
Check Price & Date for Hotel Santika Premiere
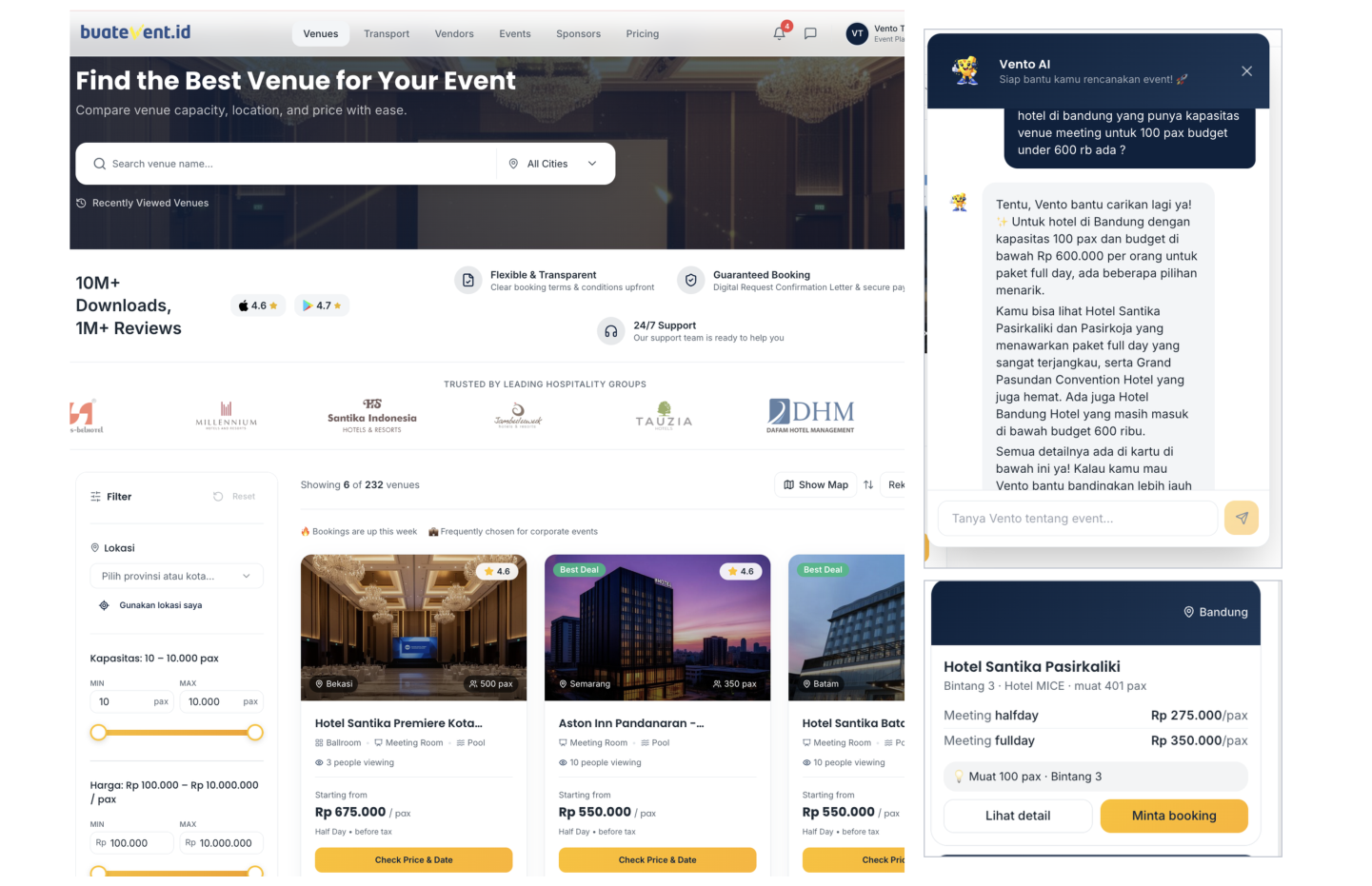[414, 859]
